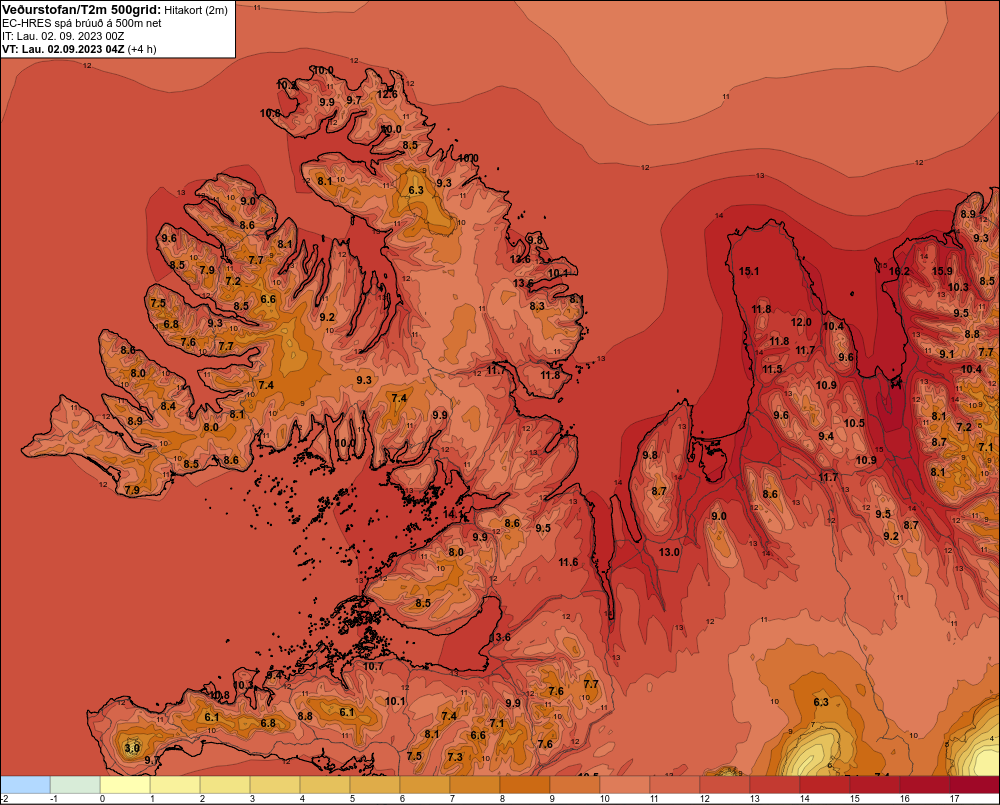Click the 15.9 temperature value
The image size is (1000, 805).
(942, 271)
